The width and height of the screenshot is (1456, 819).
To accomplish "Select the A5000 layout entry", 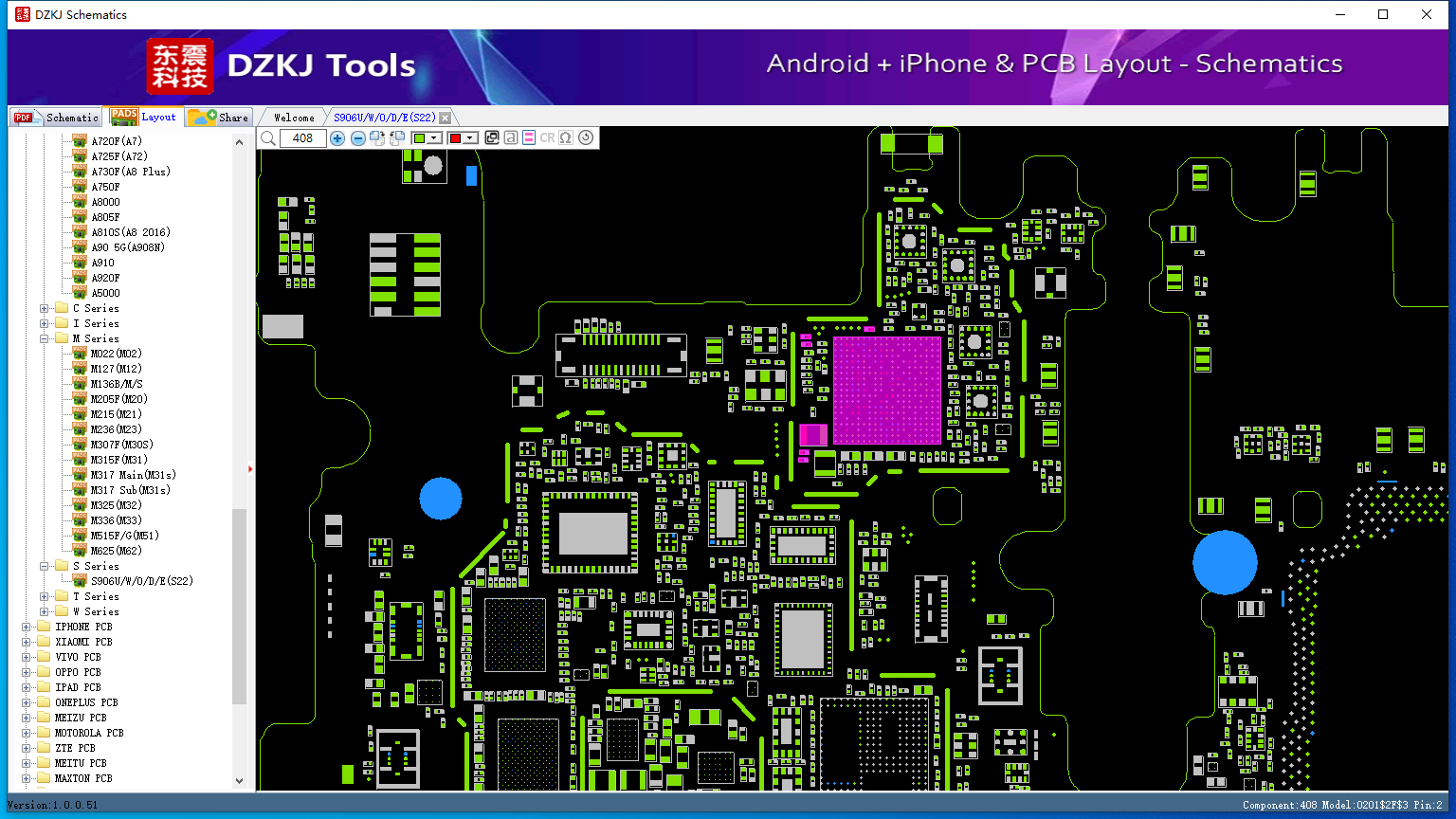I will click(105, 293).
